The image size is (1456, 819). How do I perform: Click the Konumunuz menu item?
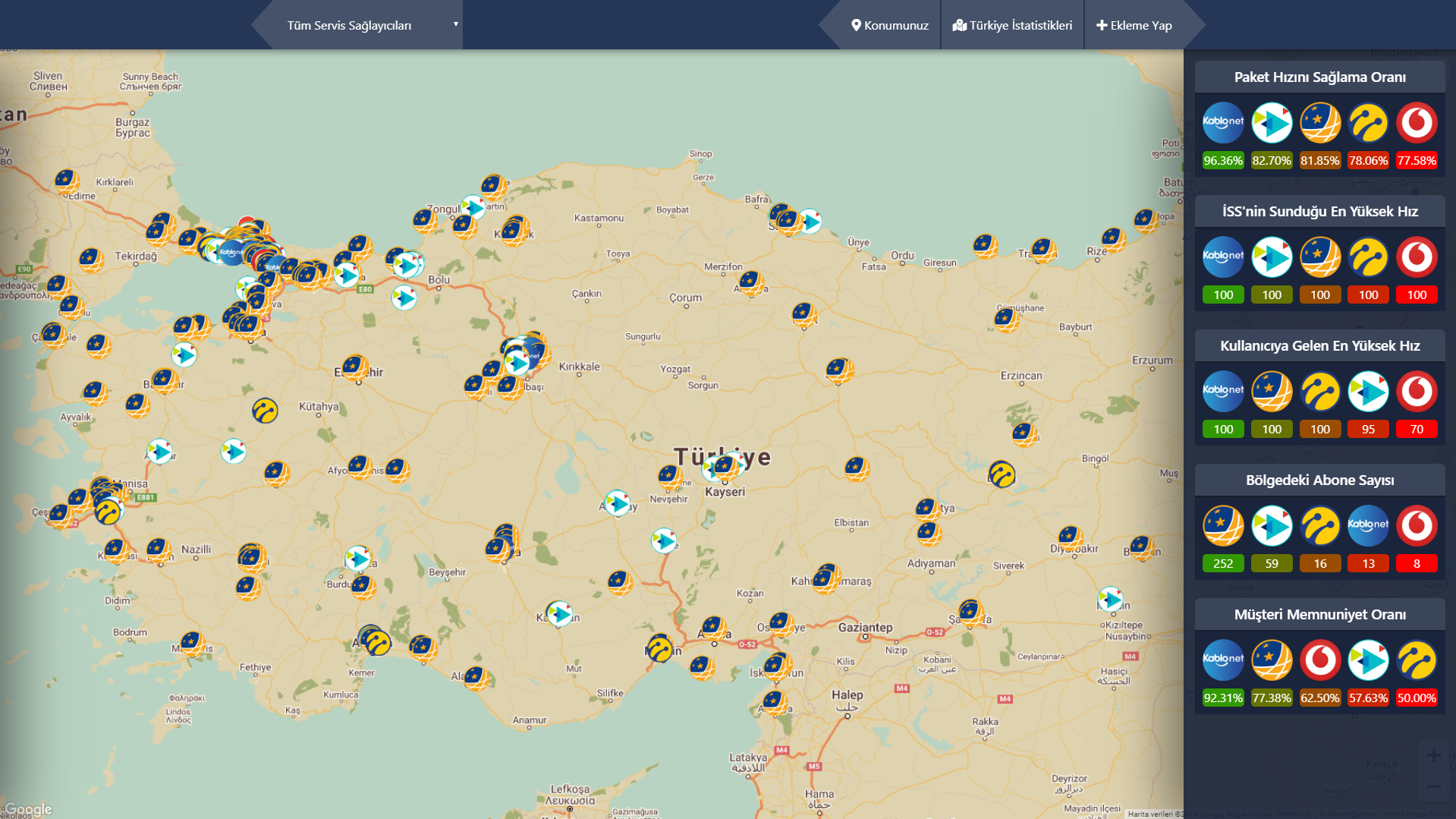[x=889, y=25]
